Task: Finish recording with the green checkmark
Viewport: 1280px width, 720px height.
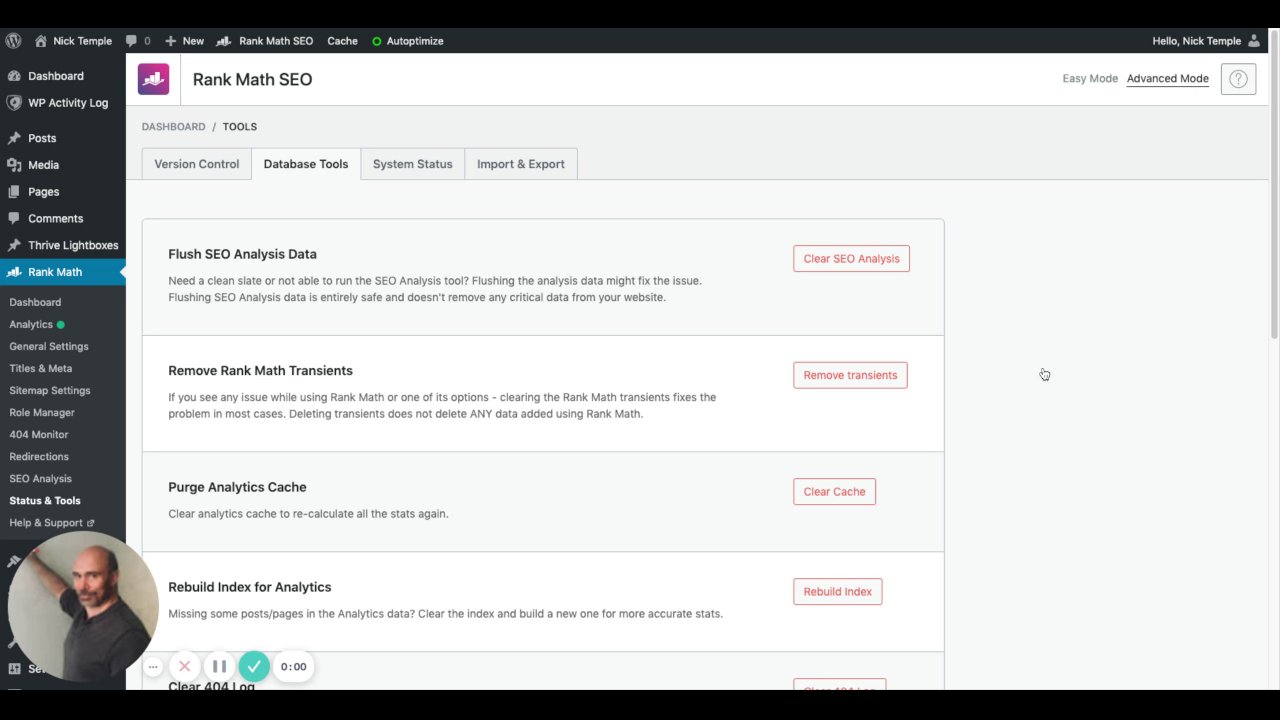Action: click(x=254, y=666)
